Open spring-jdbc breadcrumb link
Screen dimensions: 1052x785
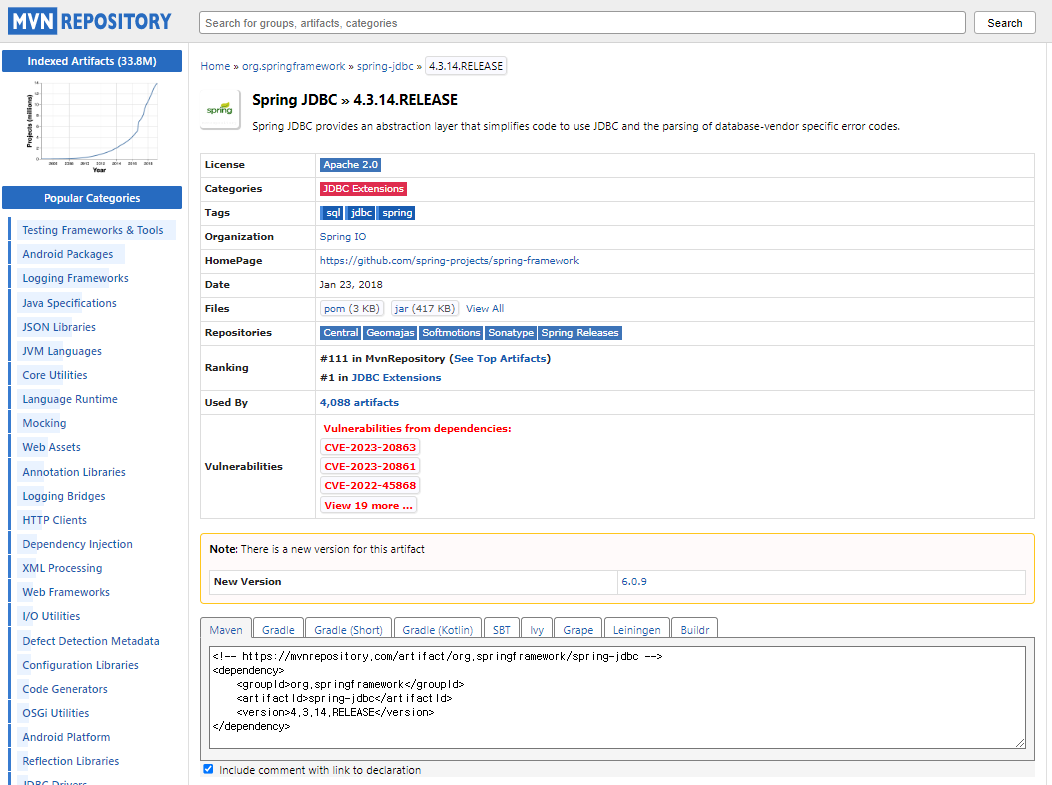385,66
